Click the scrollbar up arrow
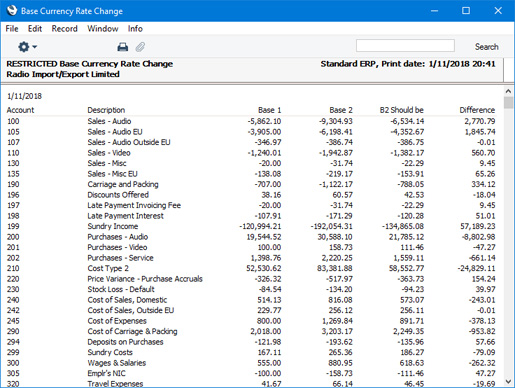The height and width of the screenshot is (388, 515). pyautogui.click(x=508, y=91)
